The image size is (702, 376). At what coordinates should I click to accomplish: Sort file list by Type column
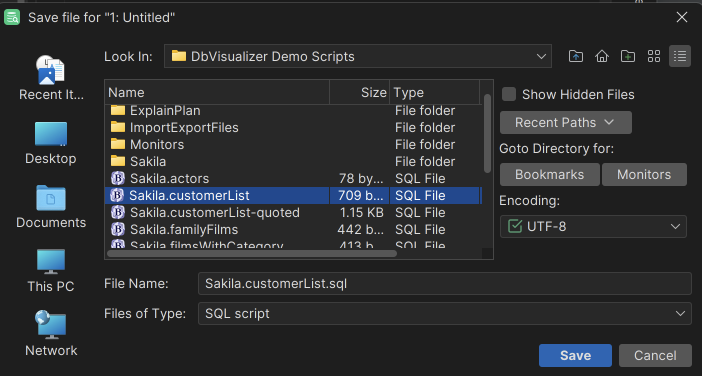(x=434, y=93)
